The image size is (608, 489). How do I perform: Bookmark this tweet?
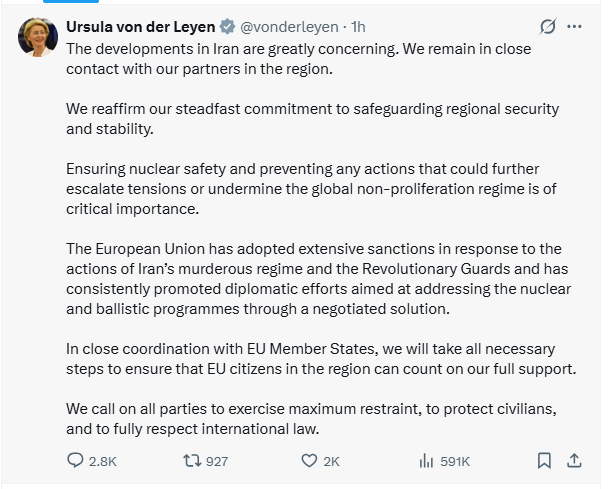click(x=544, y=461)
